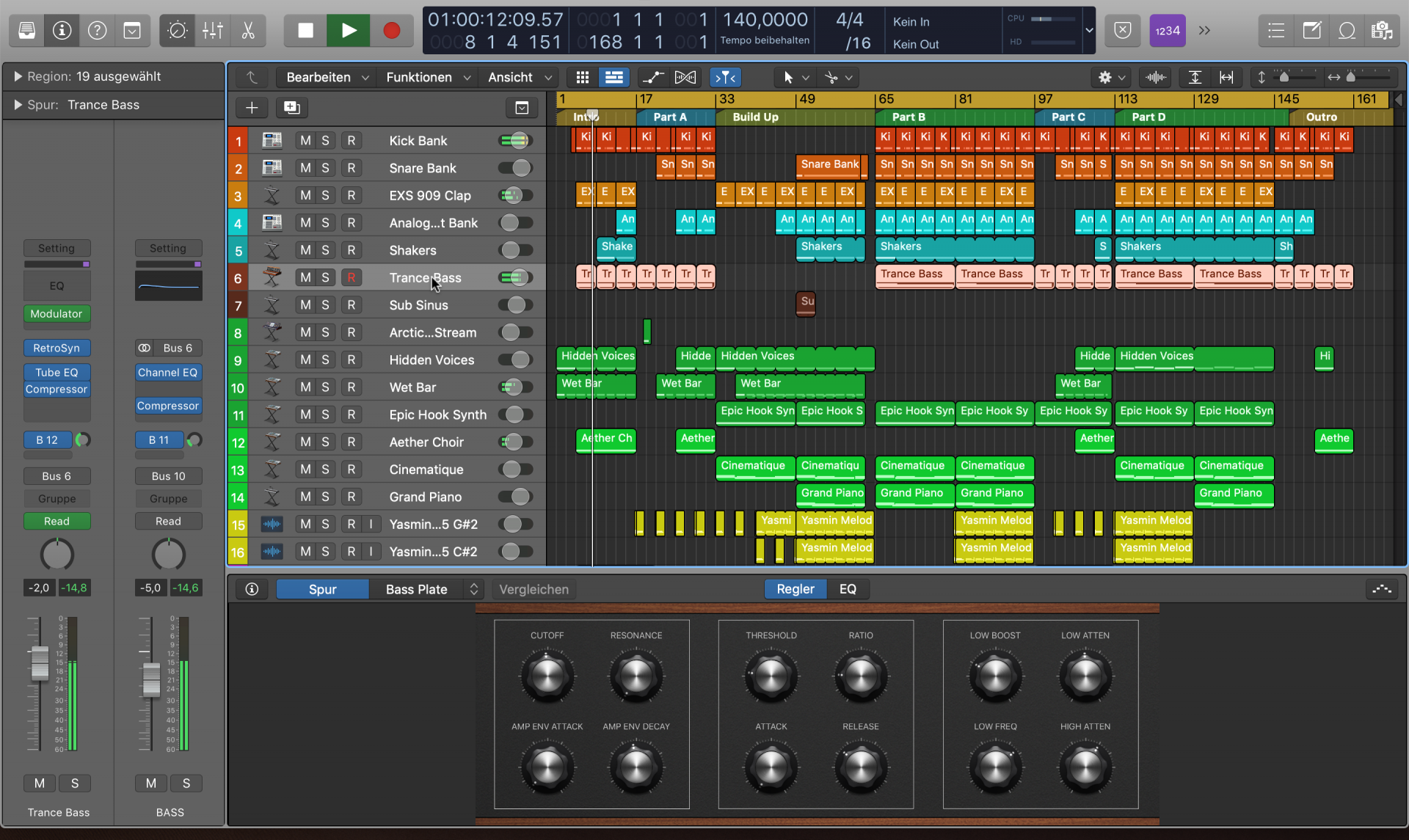Open the secondary tool dropdown menu
The height and width of the screenshot is (840, 1409).
(839, 77)
